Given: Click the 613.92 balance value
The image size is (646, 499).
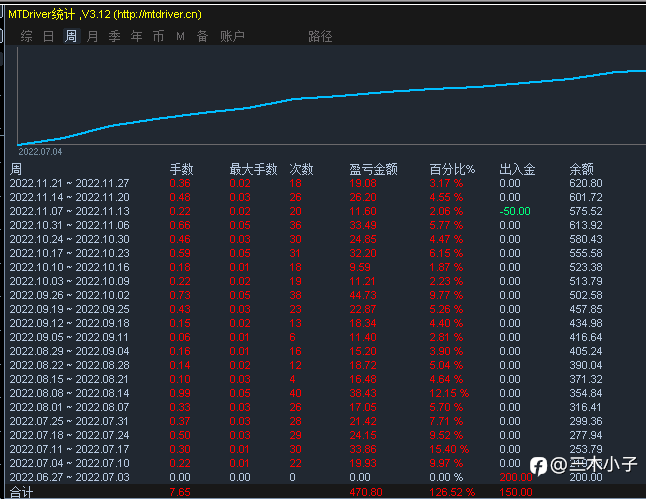Looking at the screenshot, I should 585,225.
